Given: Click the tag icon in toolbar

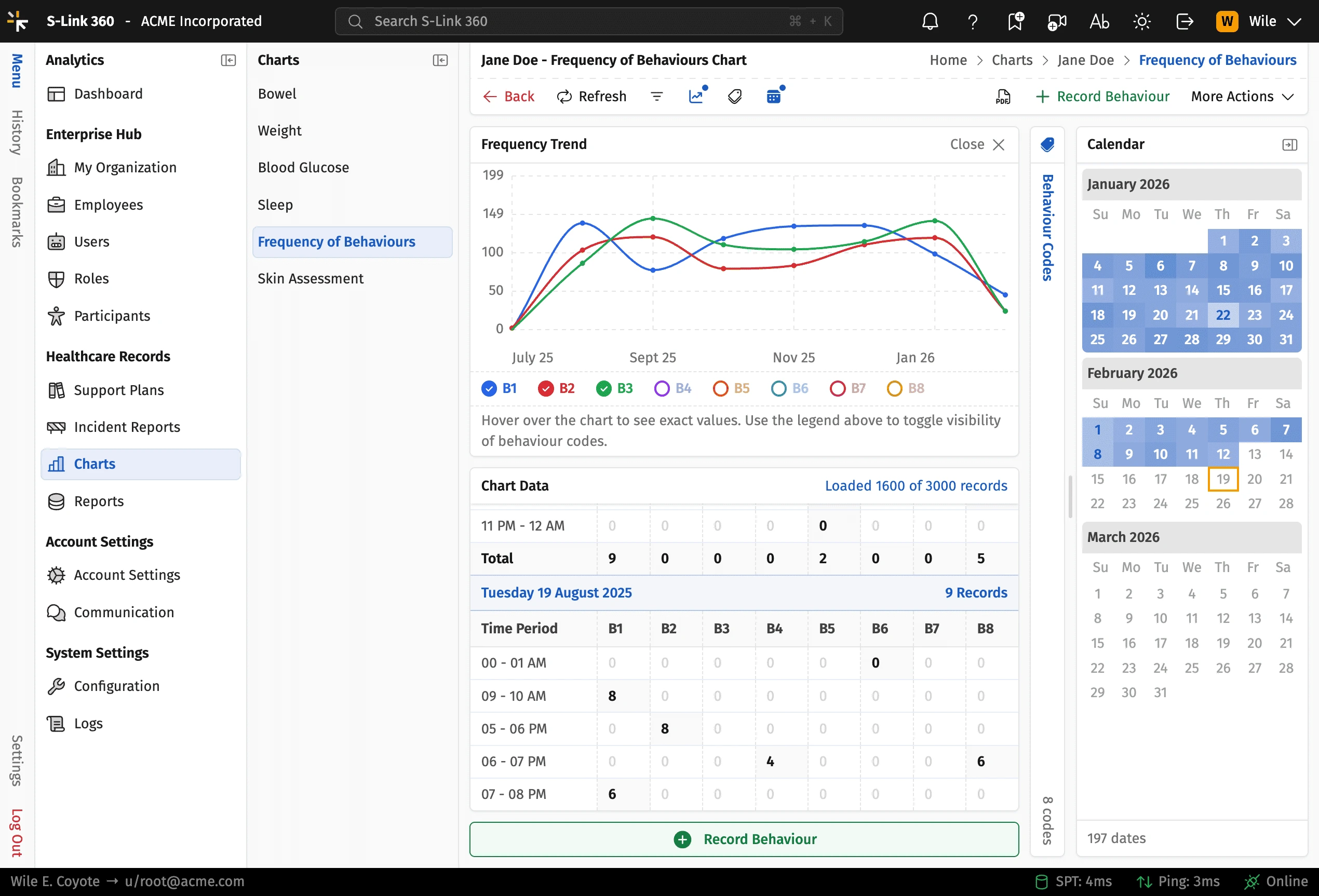Looking at the screenshot, I should 734,97.
